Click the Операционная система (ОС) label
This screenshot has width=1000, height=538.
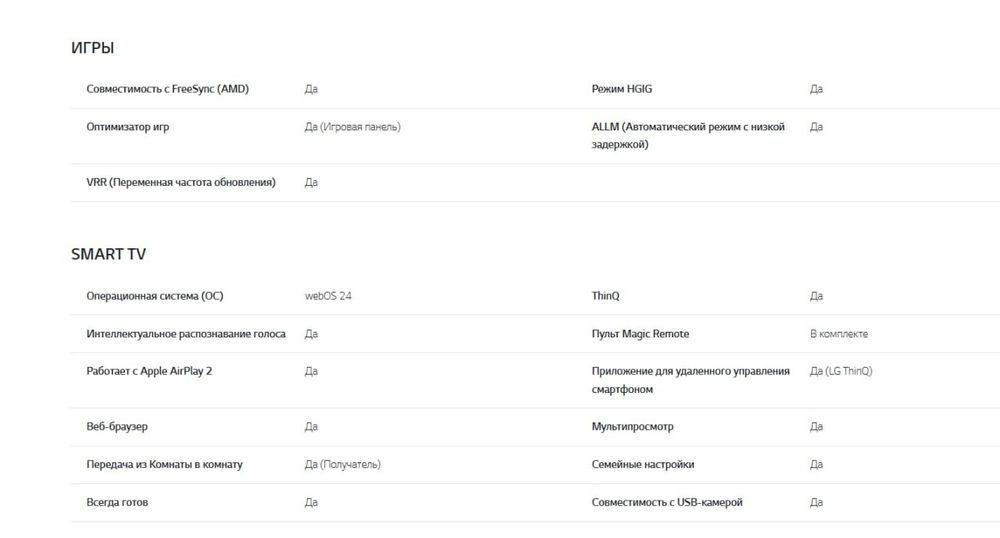click(x=155, y=296)
